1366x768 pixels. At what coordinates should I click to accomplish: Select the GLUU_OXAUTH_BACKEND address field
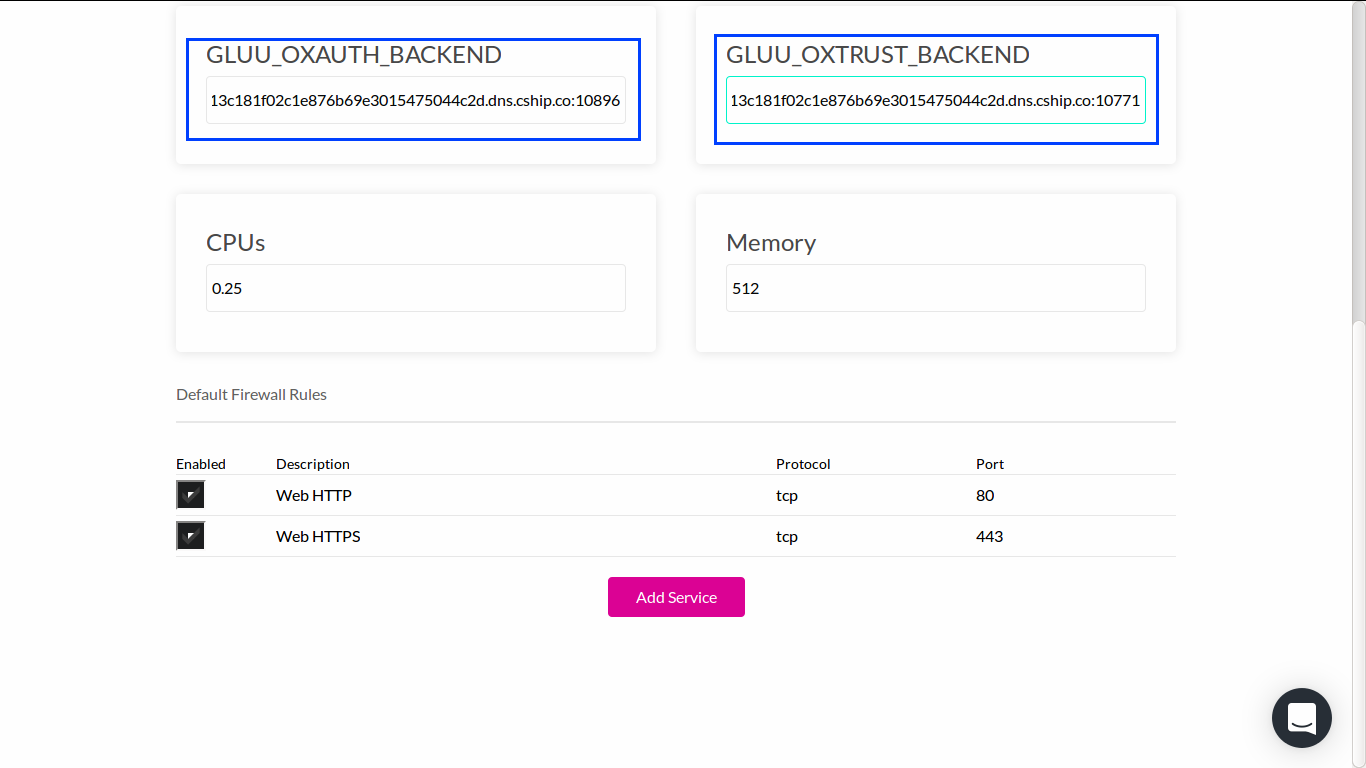(x=415, y=100)
